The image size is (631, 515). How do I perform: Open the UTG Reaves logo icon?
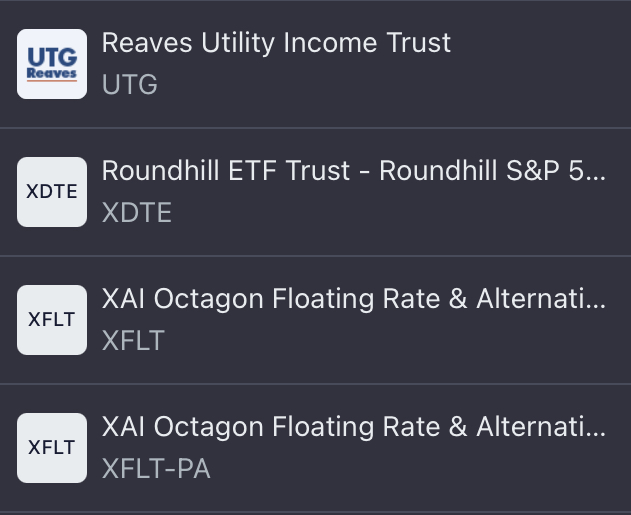click(x=52, y=64)
